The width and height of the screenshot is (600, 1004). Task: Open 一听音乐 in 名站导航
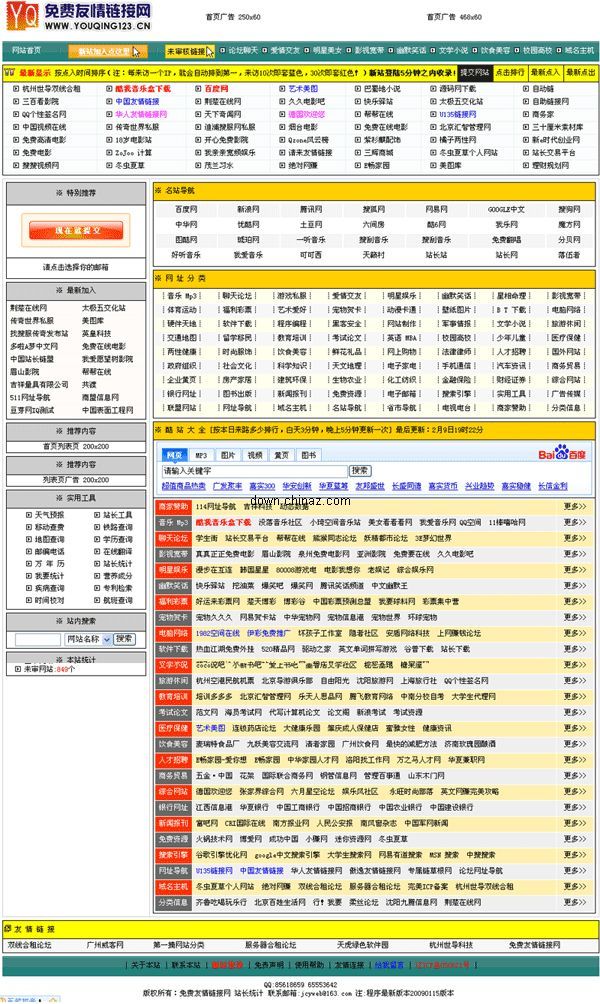pyautogui.click(x=311, y=239)
